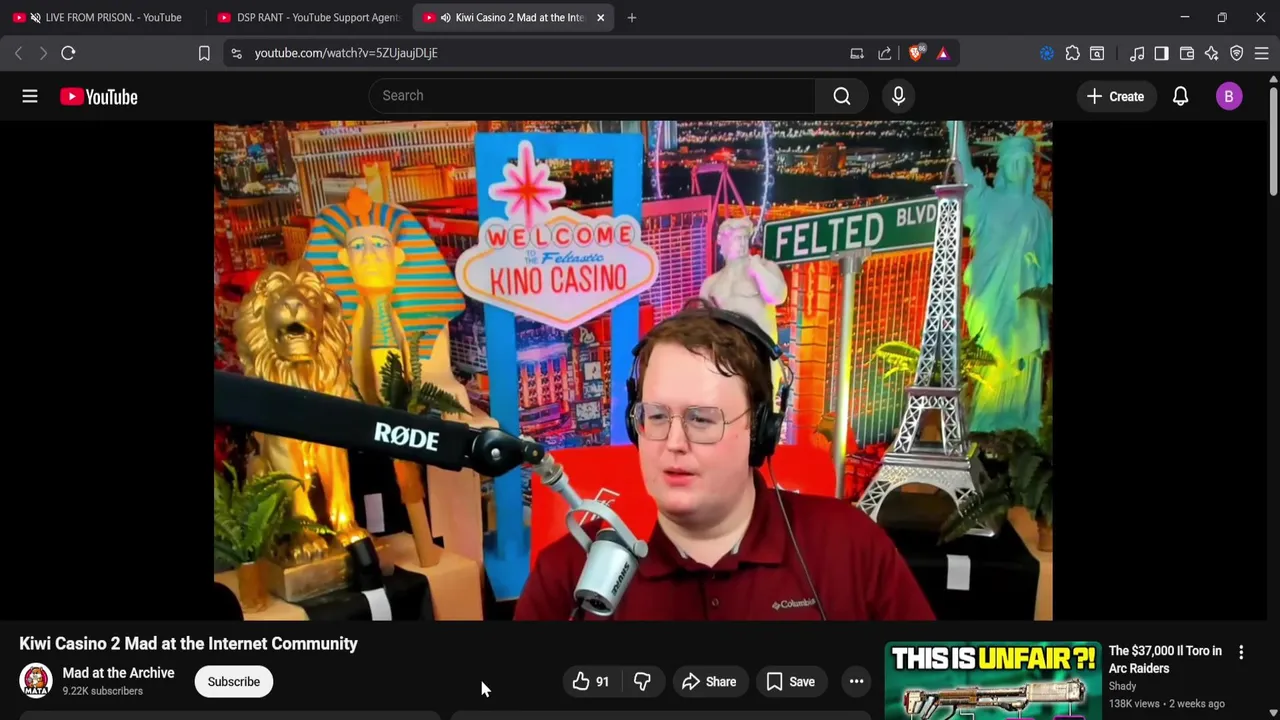Viewport: 1280px width, 720px height.
Task: Open the Mad at the Archive channel avatar
Action: click(x=36, y=681)
